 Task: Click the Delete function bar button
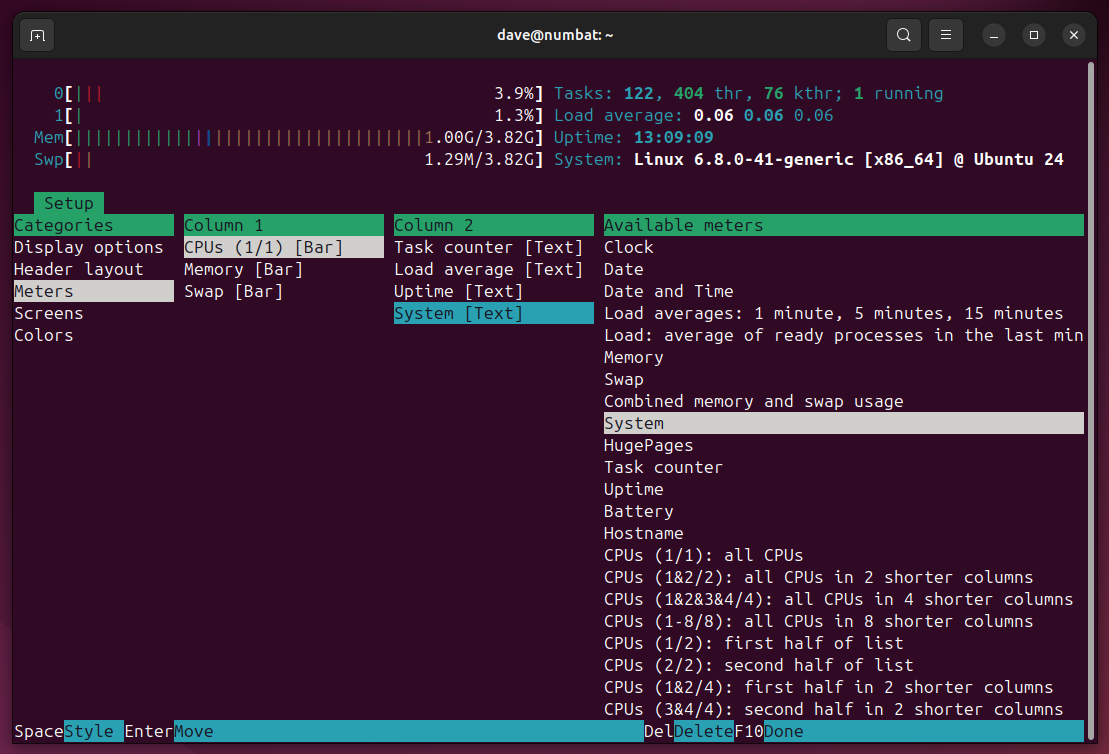coord(703,731)
